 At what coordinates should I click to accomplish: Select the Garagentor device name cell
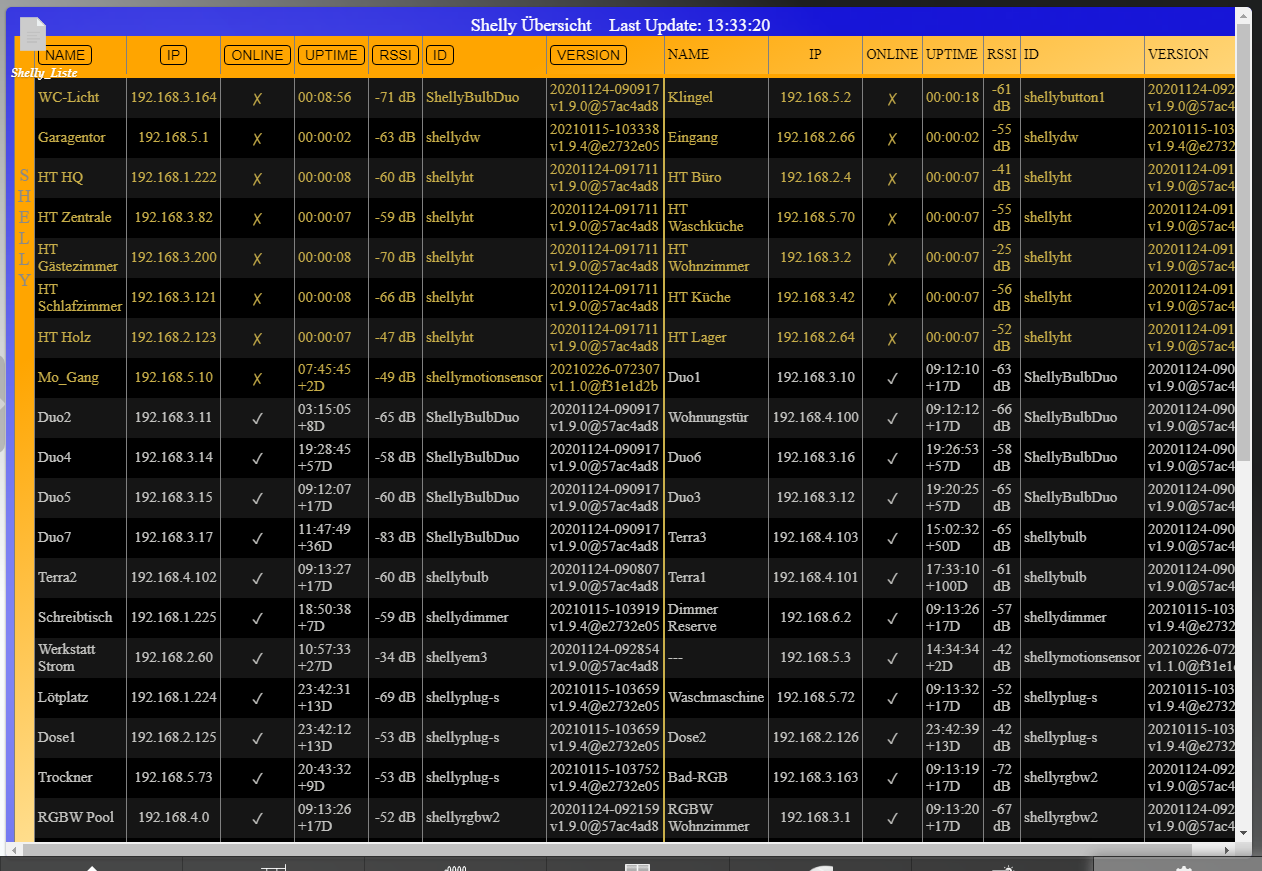(71, 138)
